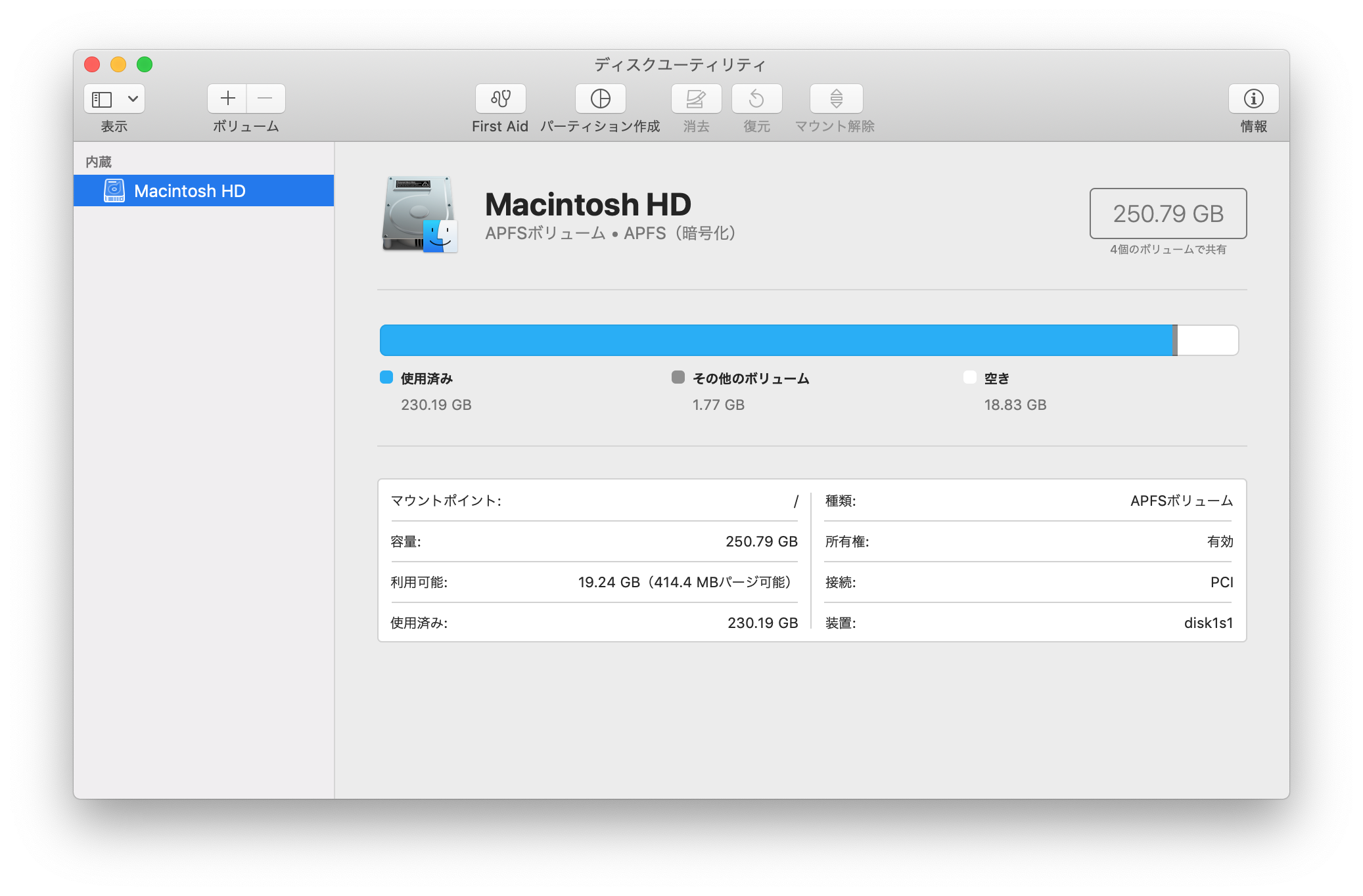Viewport: 1363px width, 896px height.
Task: Minimize the window with the yellow button
Action: click(x=118, y=64)
